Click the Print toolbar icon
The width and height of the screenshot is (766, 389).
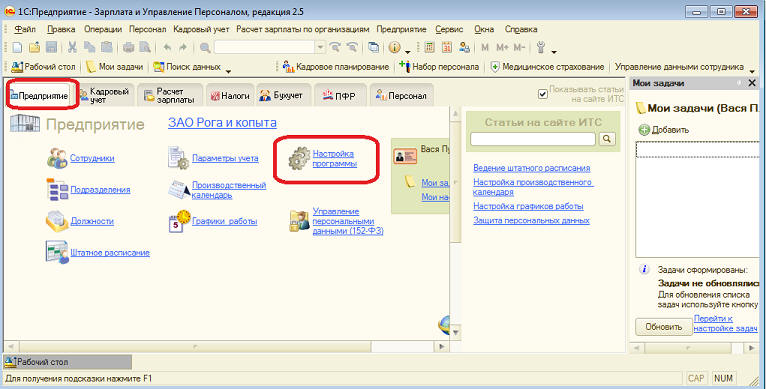tap(128, 47)
